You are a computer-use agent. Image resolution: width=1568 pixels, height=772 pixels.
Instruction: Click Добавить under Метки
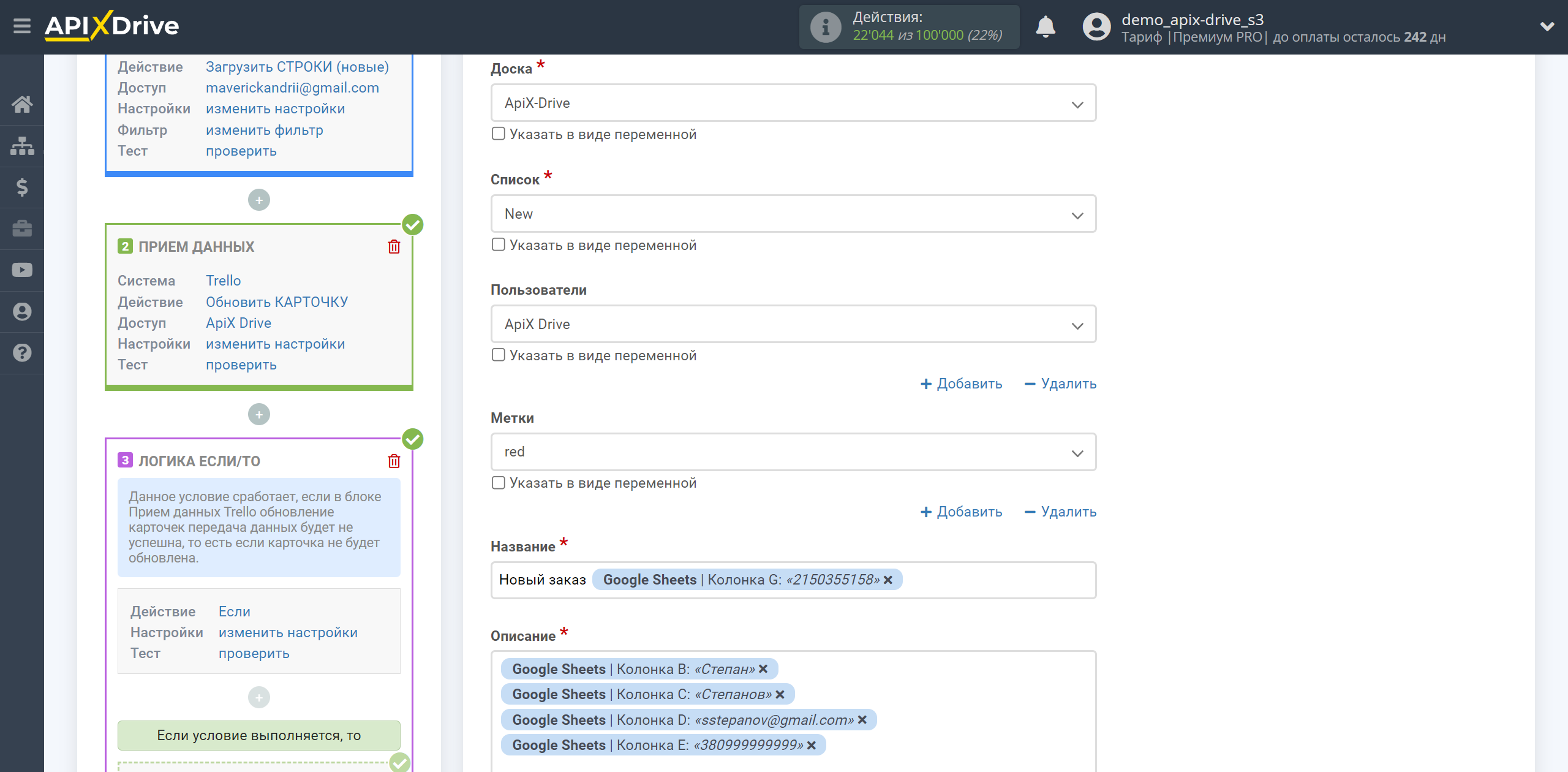tap(962, 512)
